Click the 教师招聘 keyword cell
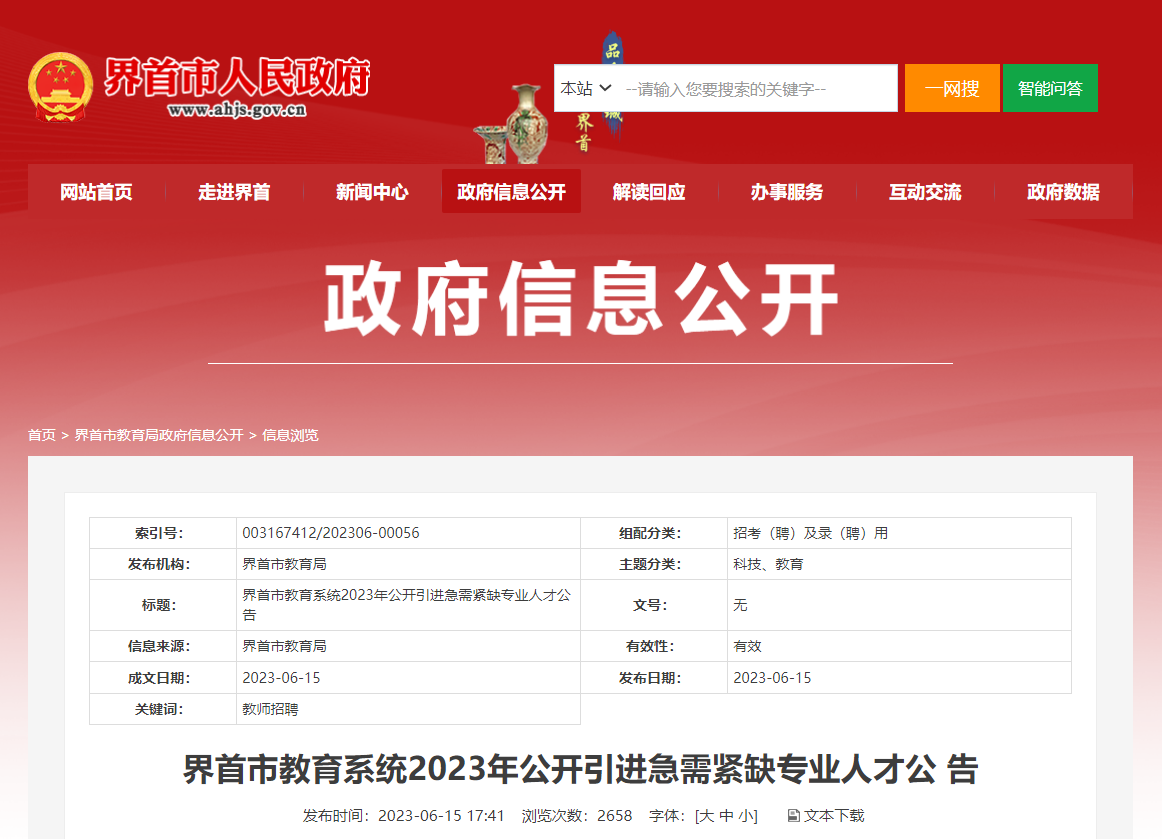The height and width of the screenshot is (839, 1162). [270, 709]
